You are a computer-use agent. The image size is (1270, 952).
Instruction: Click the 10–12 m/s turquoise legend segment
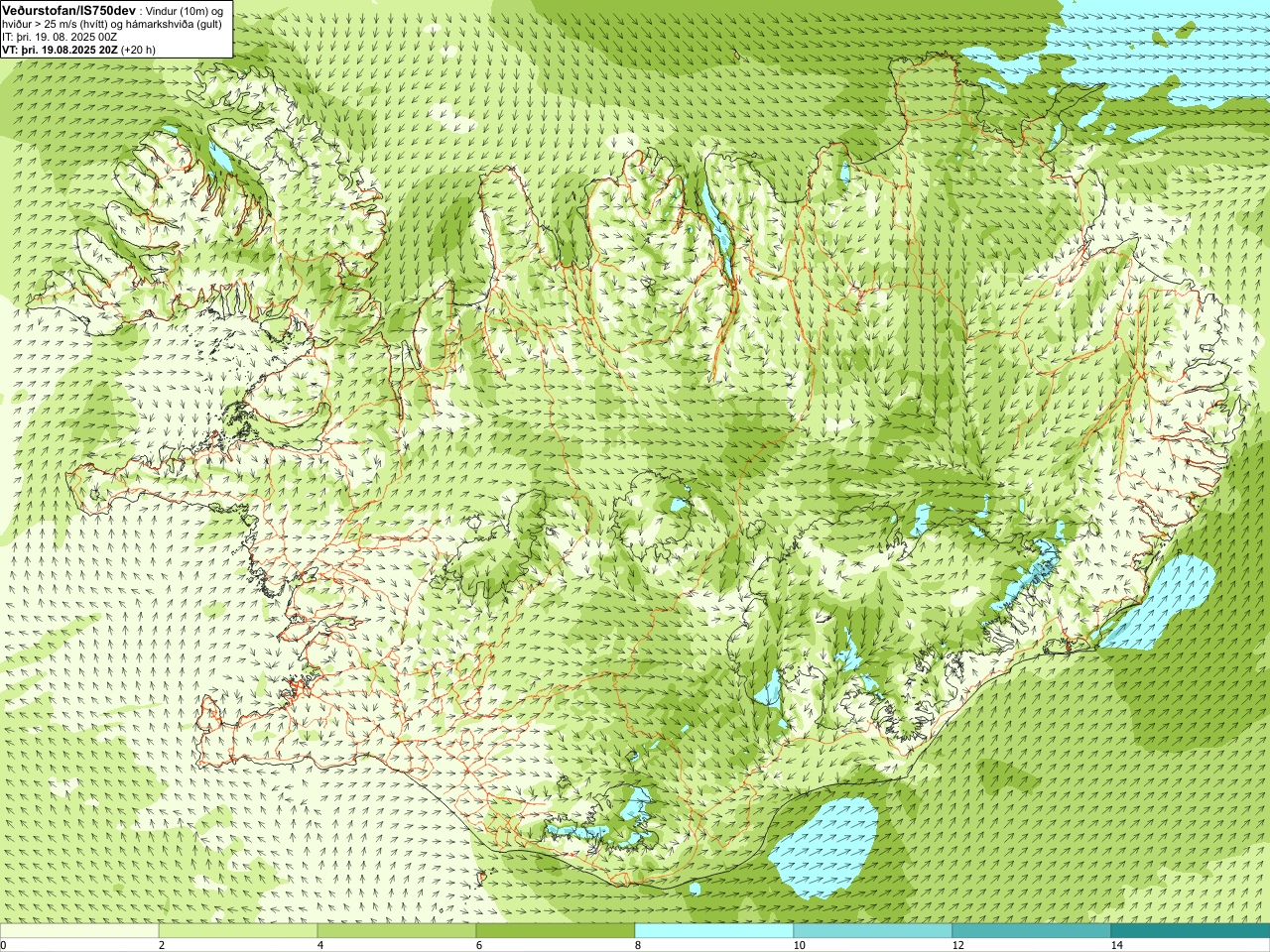click(x=873, y=931)
